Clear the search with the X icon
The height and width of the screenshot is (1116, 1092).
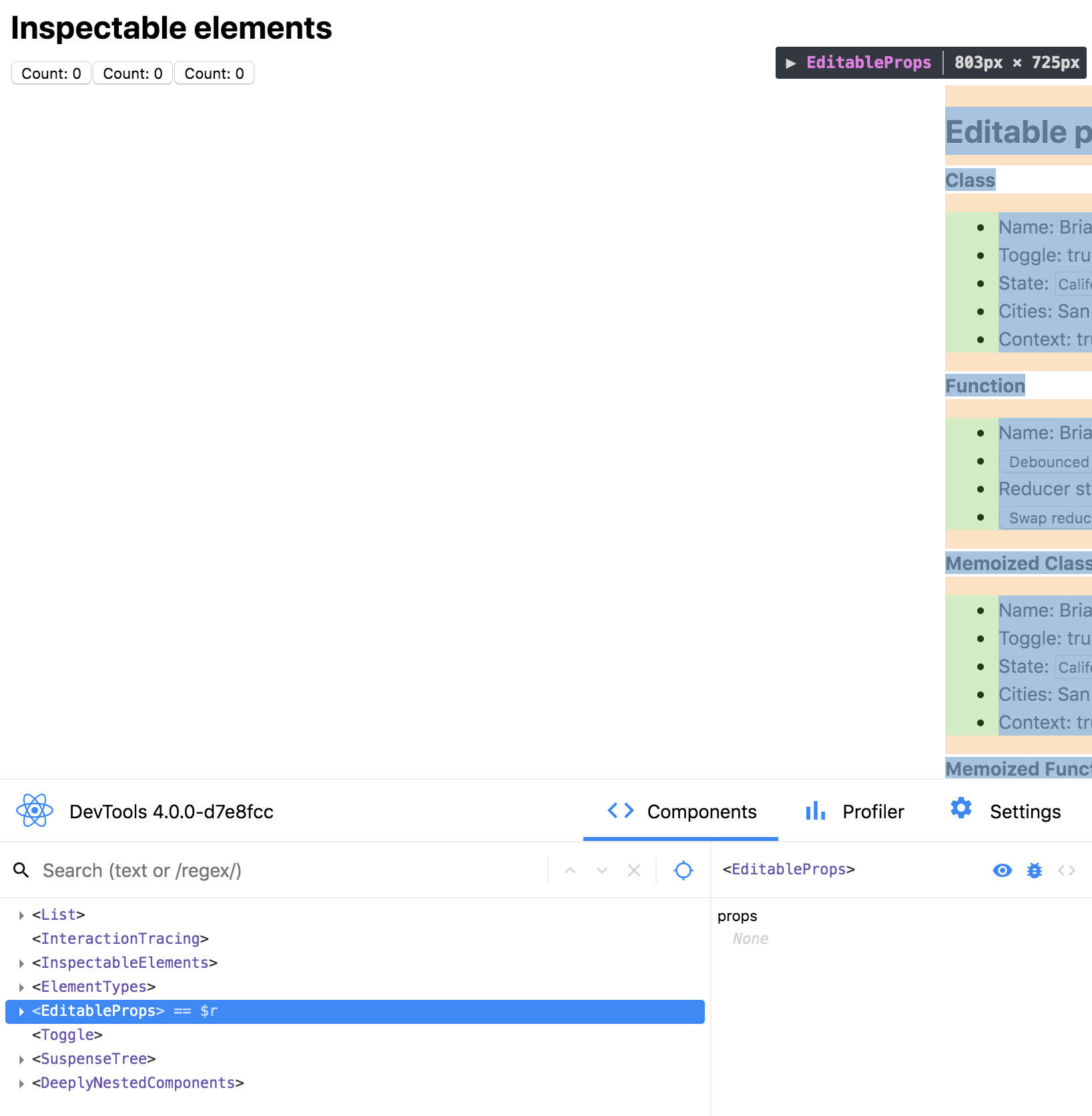click(x=633, y=870)
